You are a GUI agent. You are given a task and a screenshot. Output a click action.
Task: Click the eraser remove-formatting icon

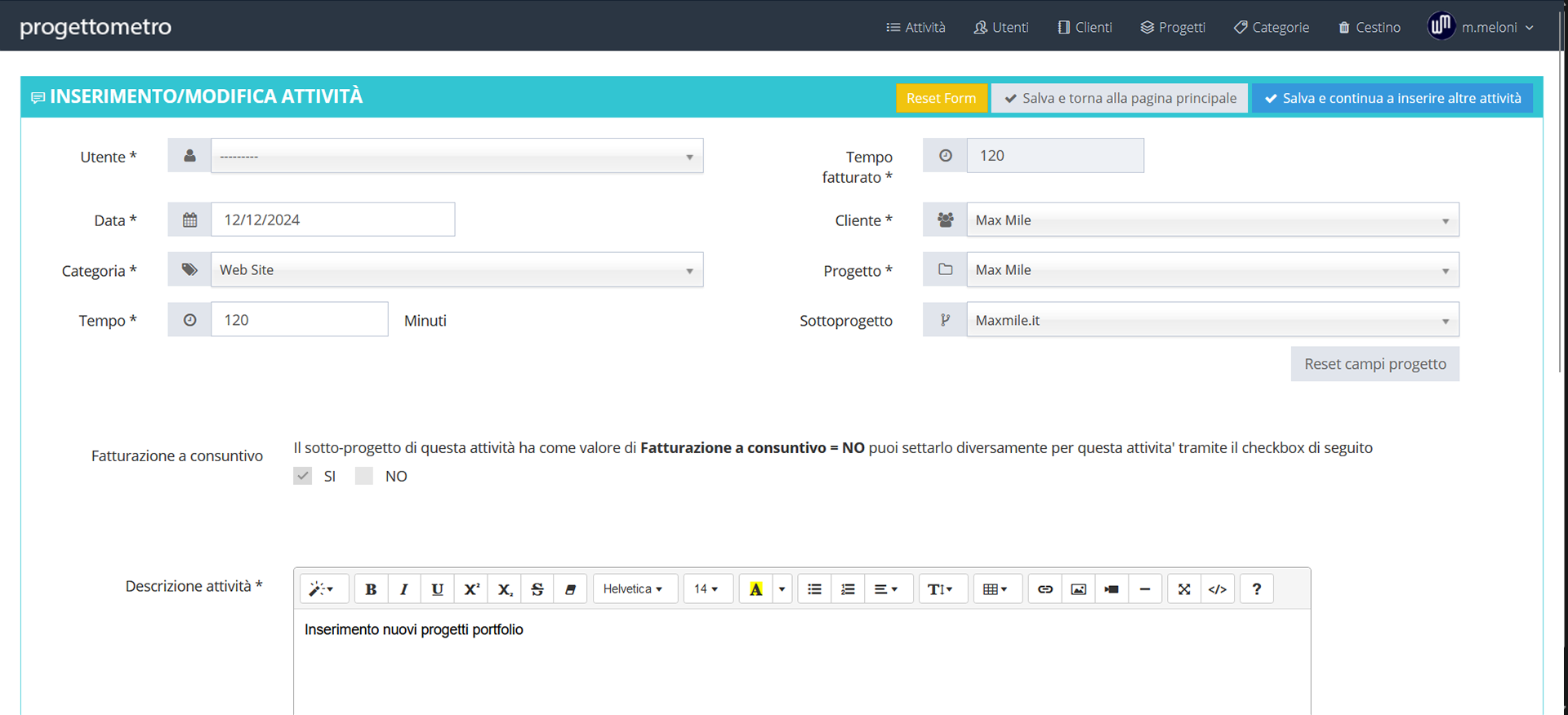(570, 589)
